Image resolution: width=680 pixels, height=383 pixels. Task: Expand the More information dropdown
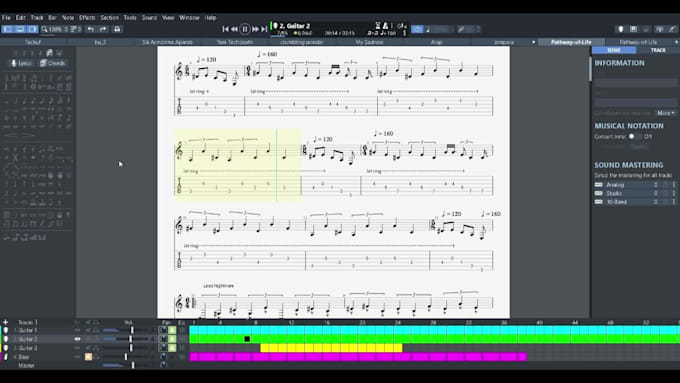point(666,113)
